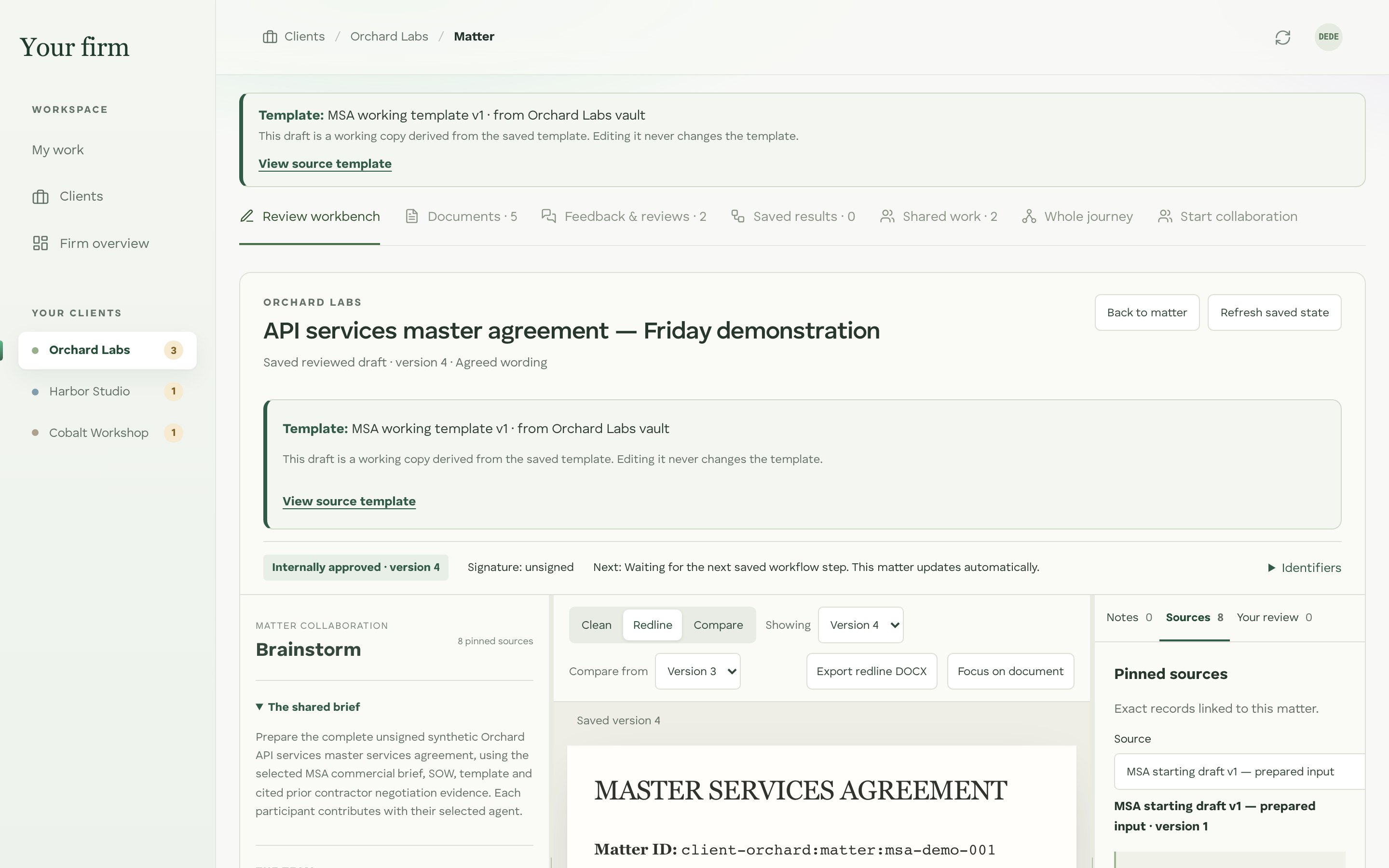This screenshot has width=1389, height=868.
Task: Open the Compare from Version 3 dropdown
Action: [697, 671]
